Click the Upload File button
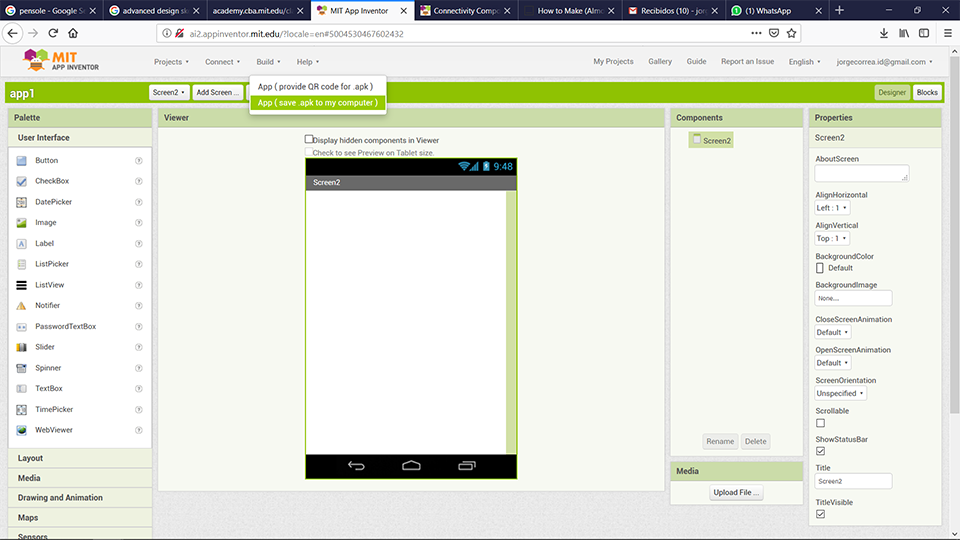 tap(737, 492)
